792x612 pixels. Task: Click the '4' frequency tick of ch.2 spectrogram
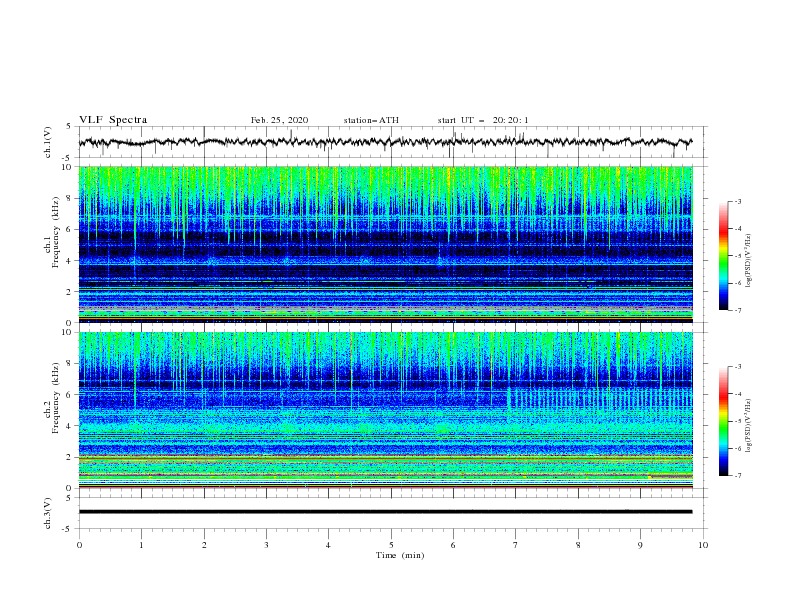70,426
